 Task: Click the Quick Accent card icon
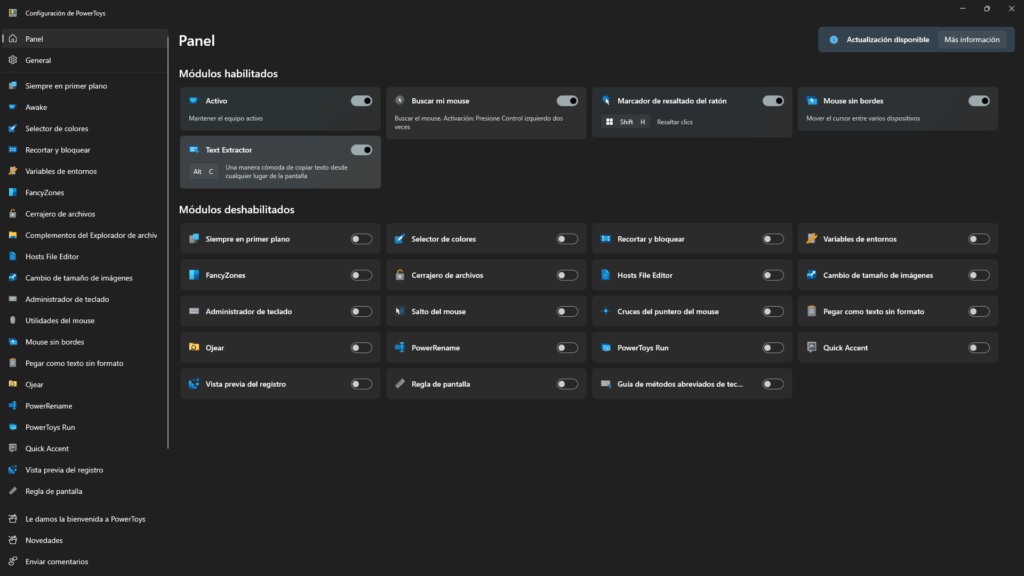pyautogui.click(x=812, y=347)
